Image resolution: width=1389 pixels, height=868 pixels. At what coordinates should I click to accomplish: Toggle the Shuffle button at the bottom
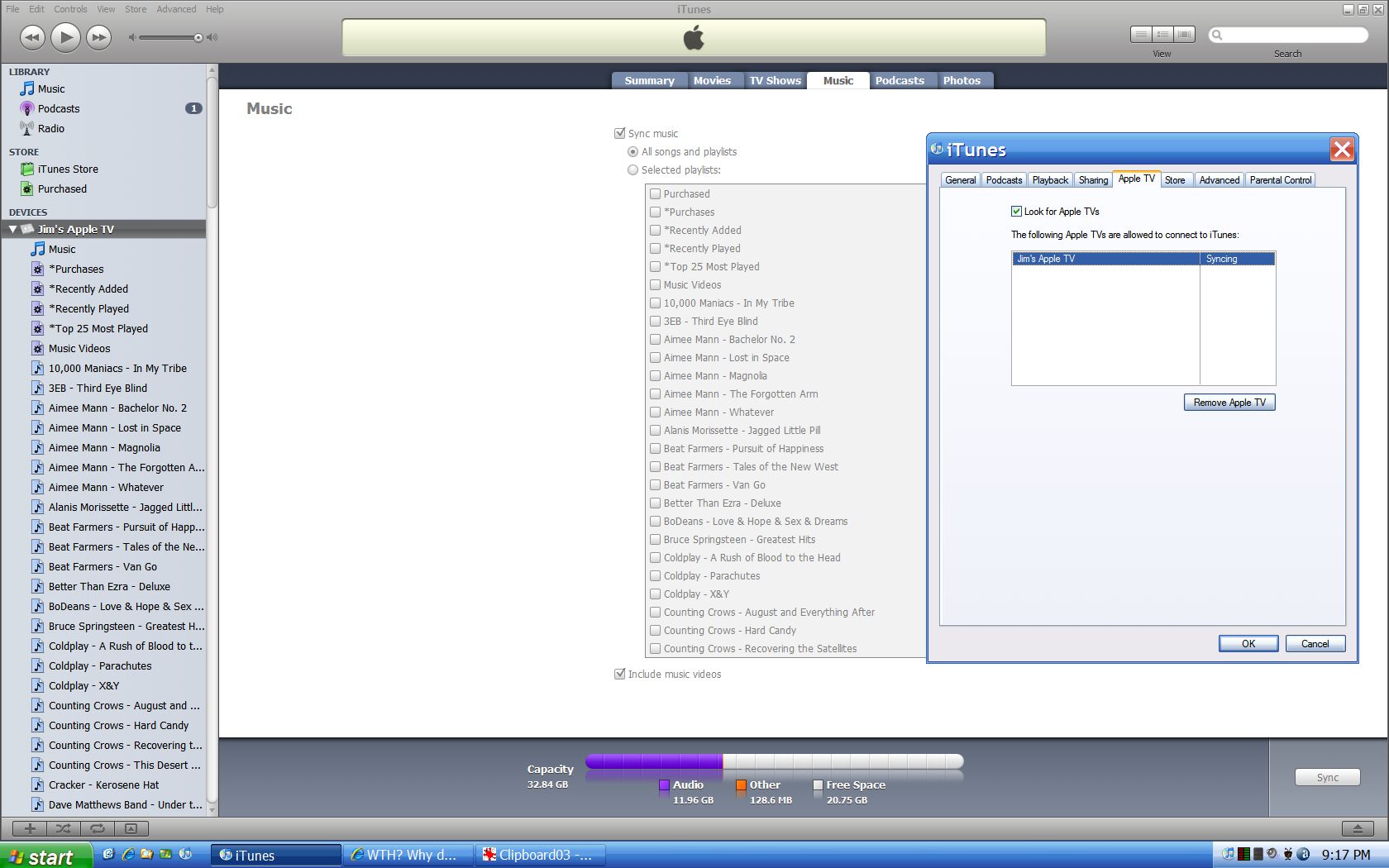64,827
